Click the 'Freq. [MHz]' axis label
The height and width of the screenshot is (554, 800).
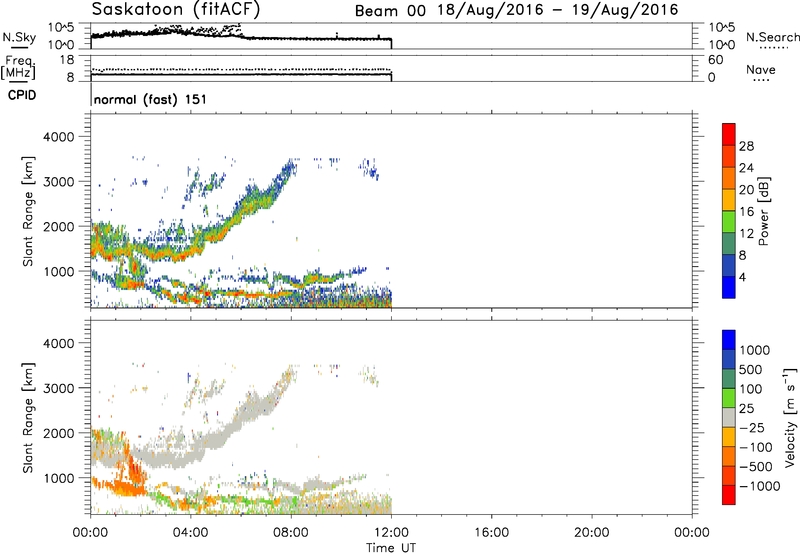click(x=18, y=67)
